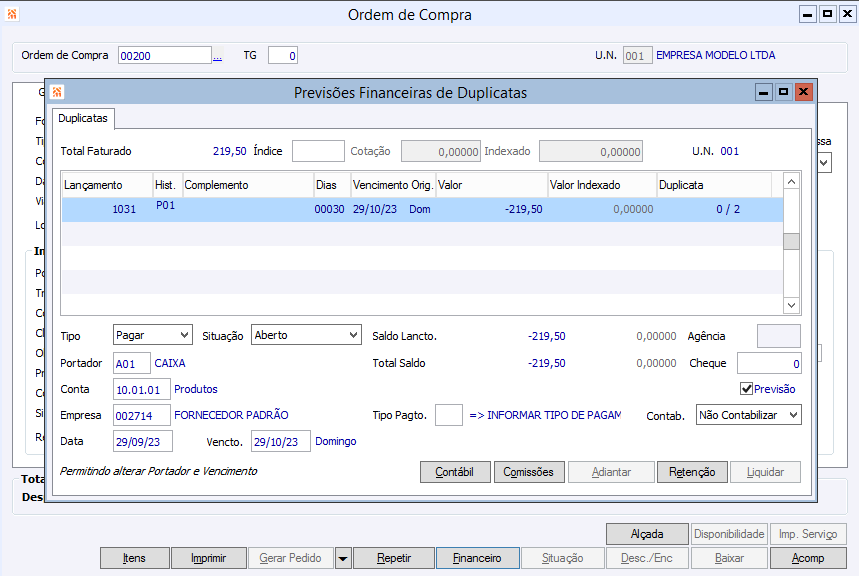
Task: Click the Contábil button
Action: point(455,472)
